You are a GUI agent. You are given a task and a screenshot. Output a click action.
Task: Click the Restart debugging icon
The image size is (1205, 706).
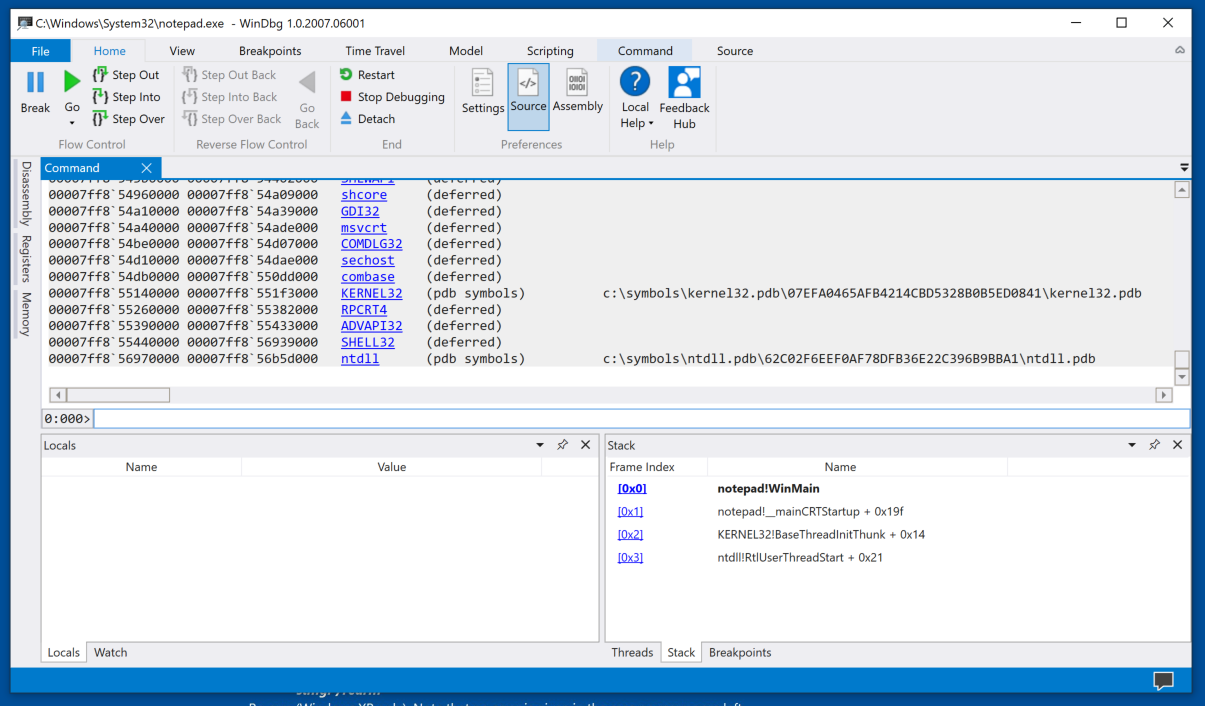(x=346, y=75)
